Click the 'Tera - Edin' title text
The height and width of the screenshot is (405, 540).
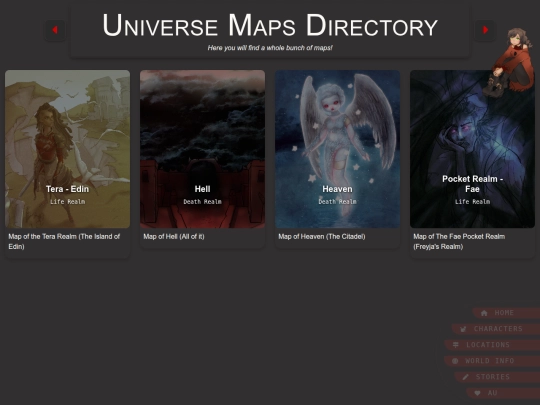click(68, 189)
